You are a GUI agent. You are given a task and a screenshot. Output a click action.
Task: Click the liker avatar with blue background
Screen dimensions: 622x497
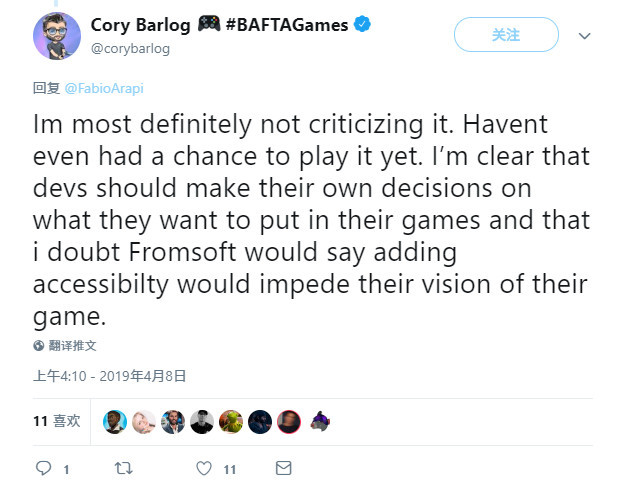point(115,421)
